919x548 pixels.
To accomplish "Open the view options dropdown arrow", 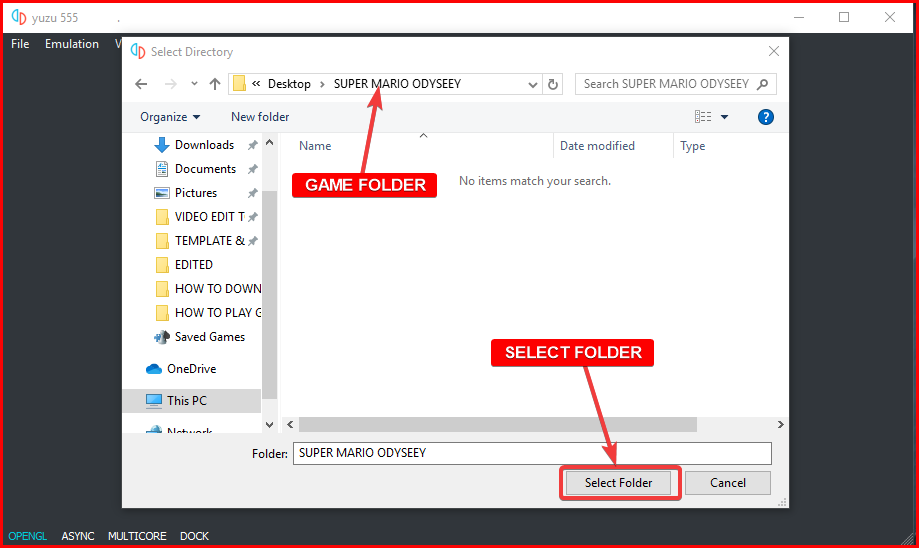I will tap(724, 117).
